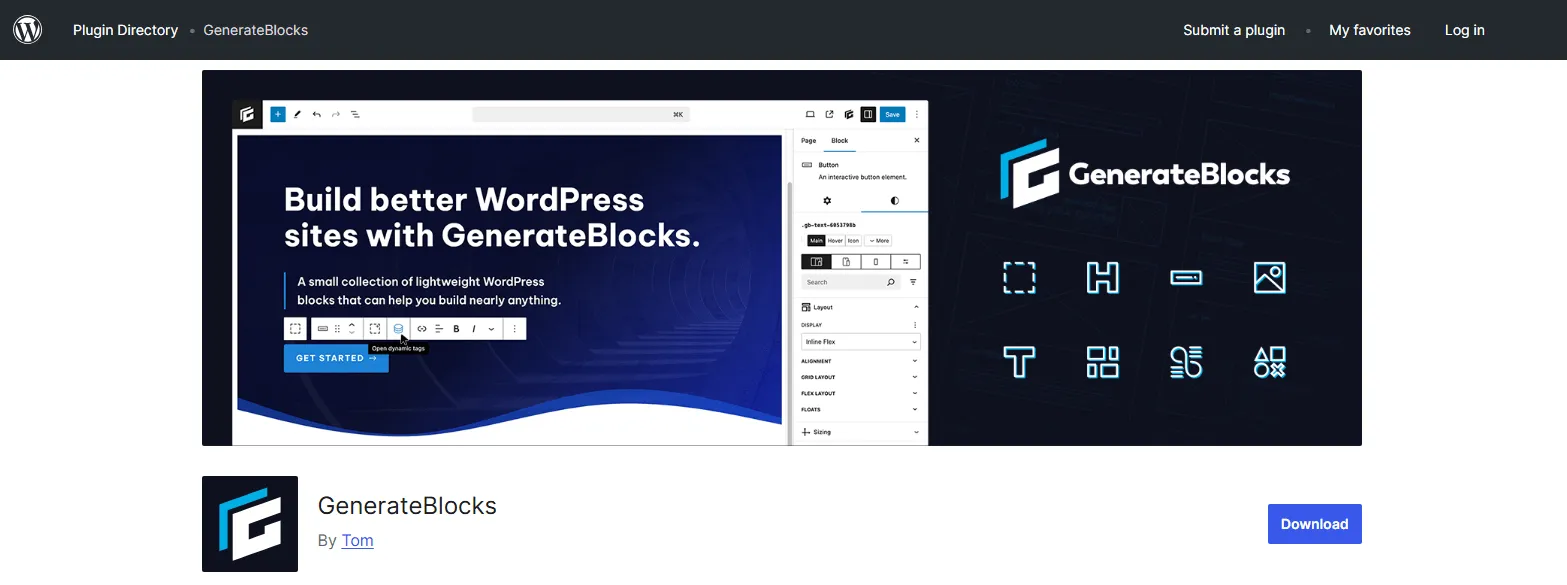Collapse the Layout panel

tap(860, 307)
